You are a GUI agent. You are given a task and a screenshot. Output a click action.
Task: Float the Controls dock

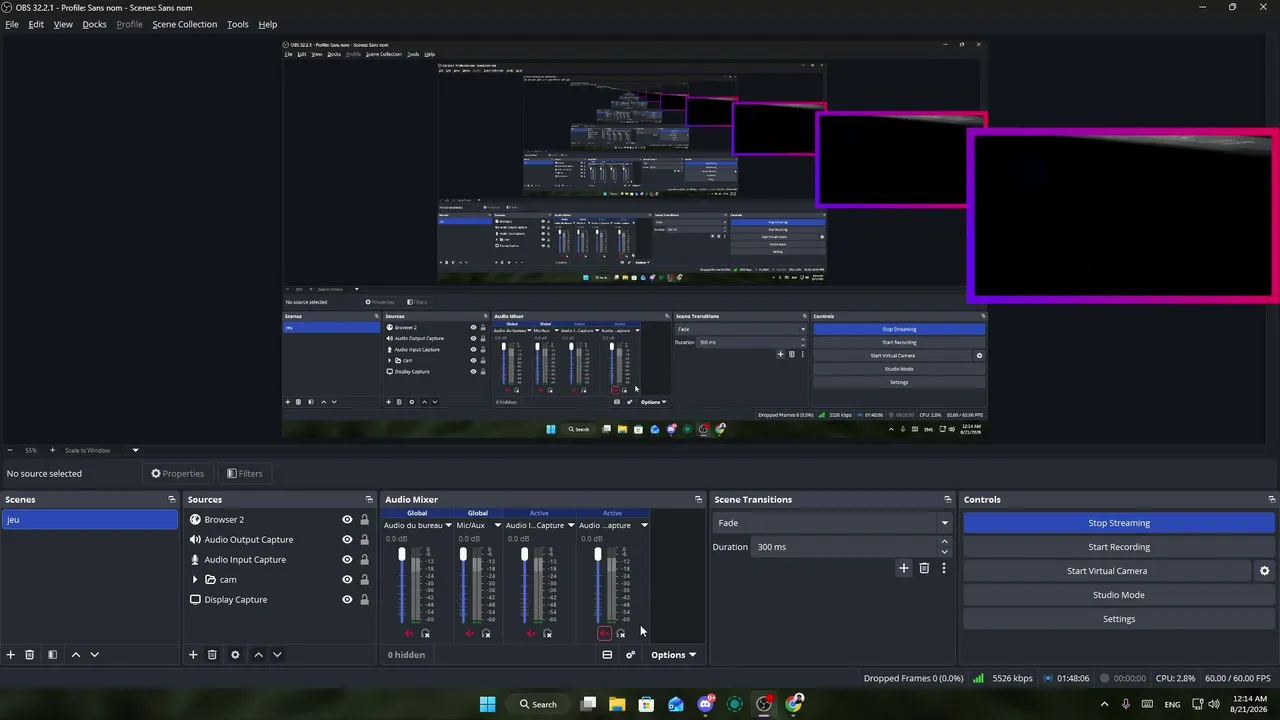coord(1271,499)
